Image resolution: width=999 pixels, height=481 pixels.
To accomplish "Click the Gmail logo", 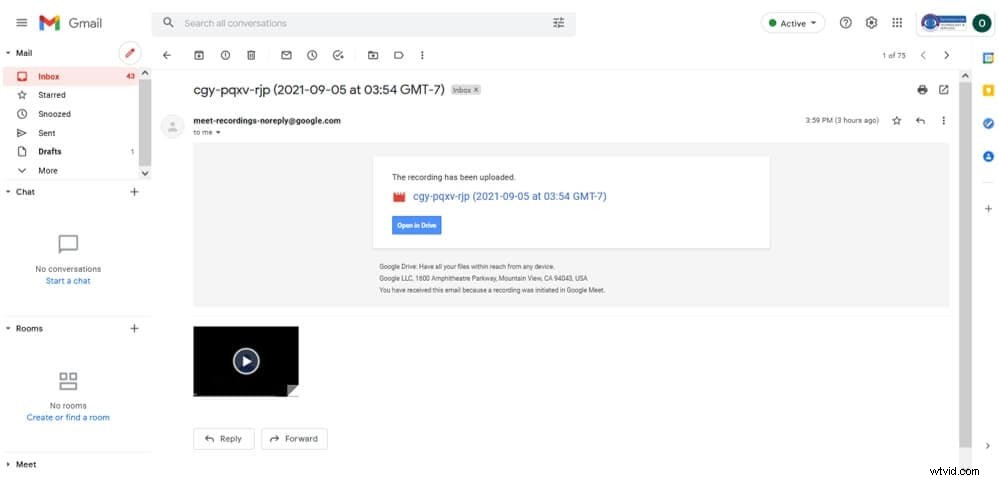I will pos(69,23).
